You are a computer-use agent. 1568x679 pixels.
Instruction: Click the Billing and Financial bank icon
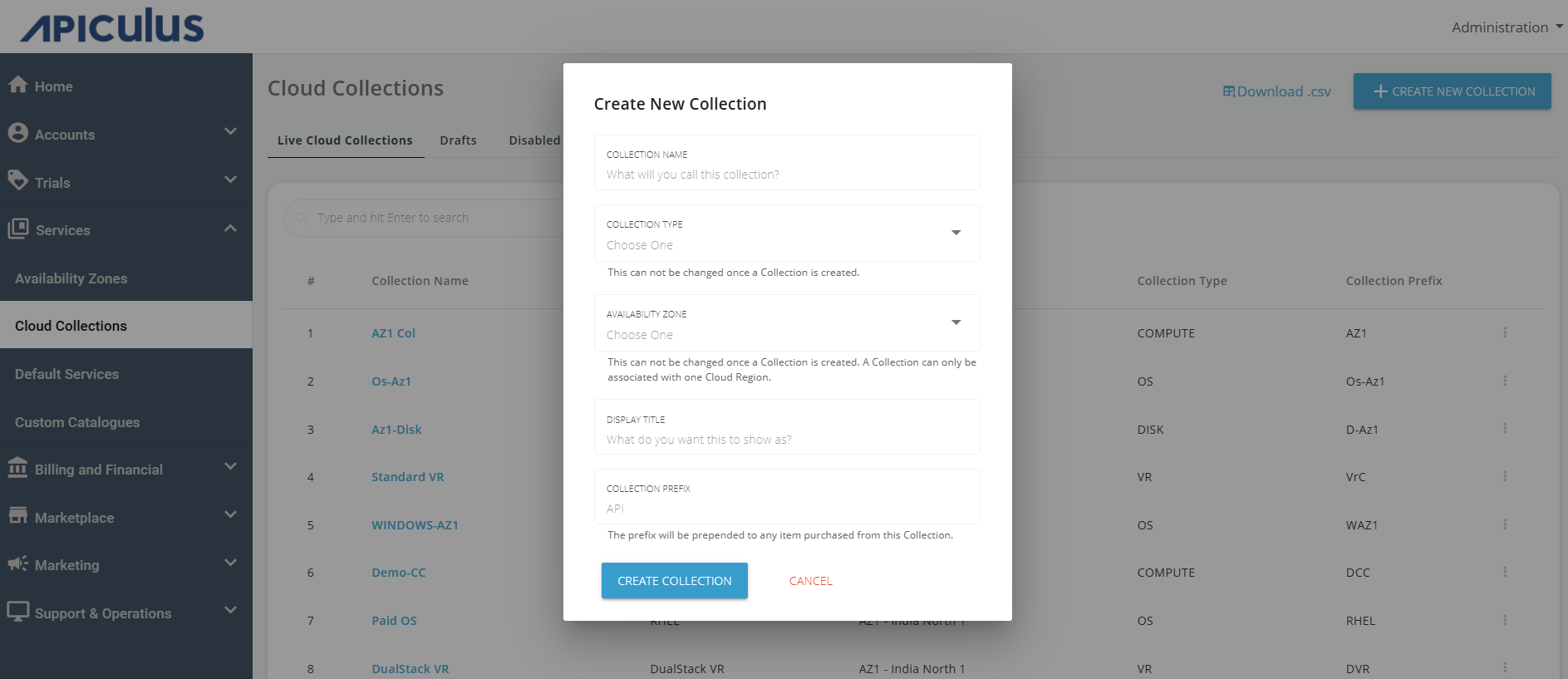pos(17,468)
